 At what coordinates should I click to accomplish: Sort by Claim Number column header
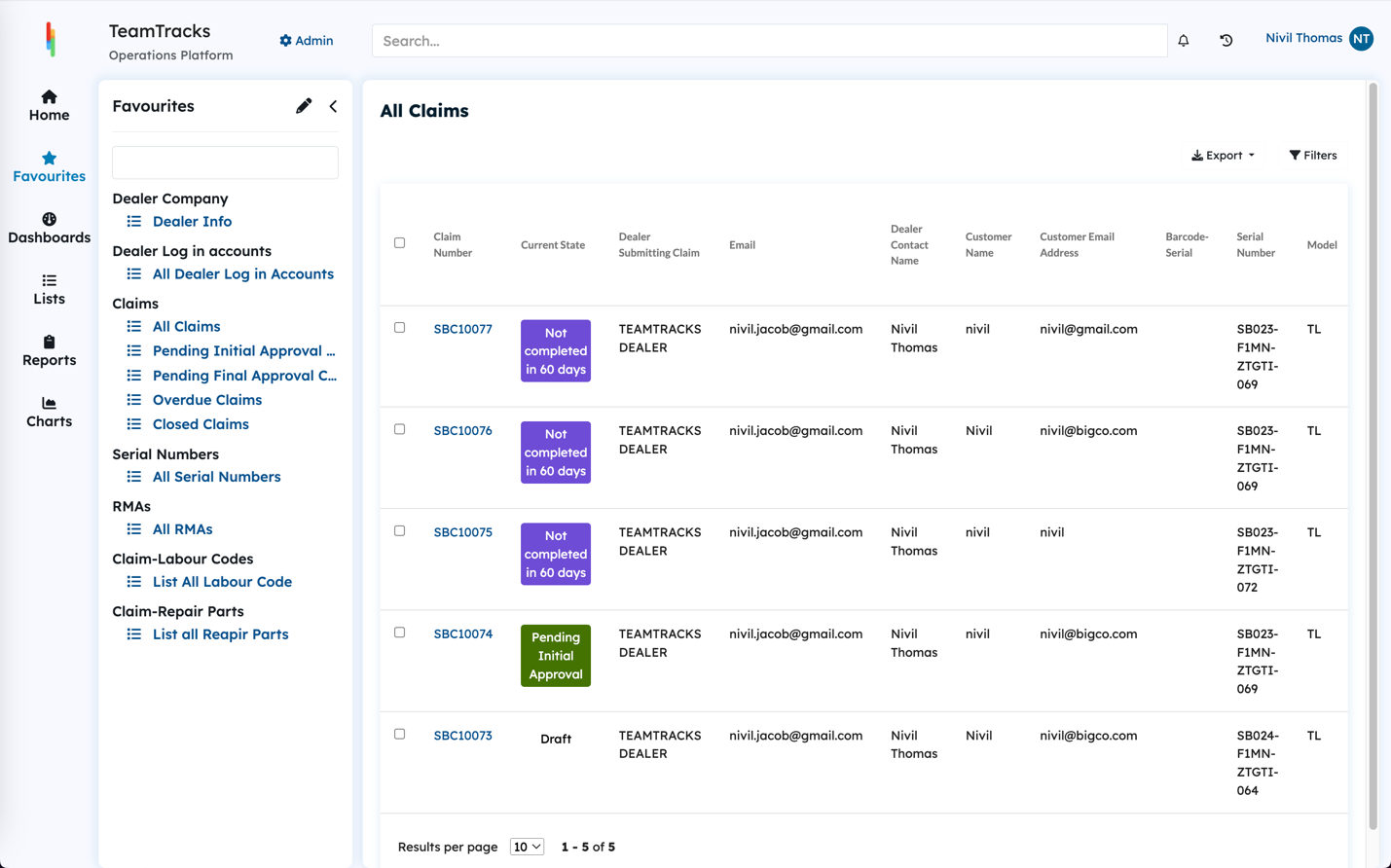tap(453, 245)
